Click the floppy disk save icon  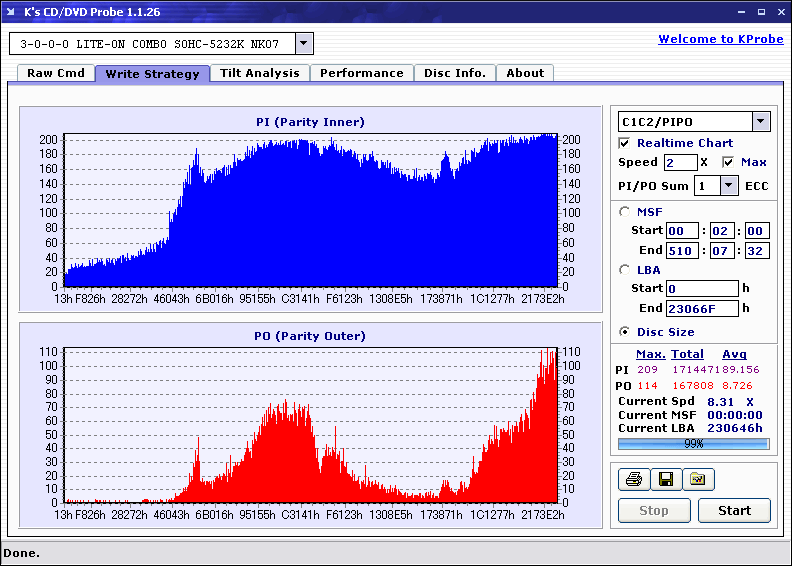tap(666, 479)
